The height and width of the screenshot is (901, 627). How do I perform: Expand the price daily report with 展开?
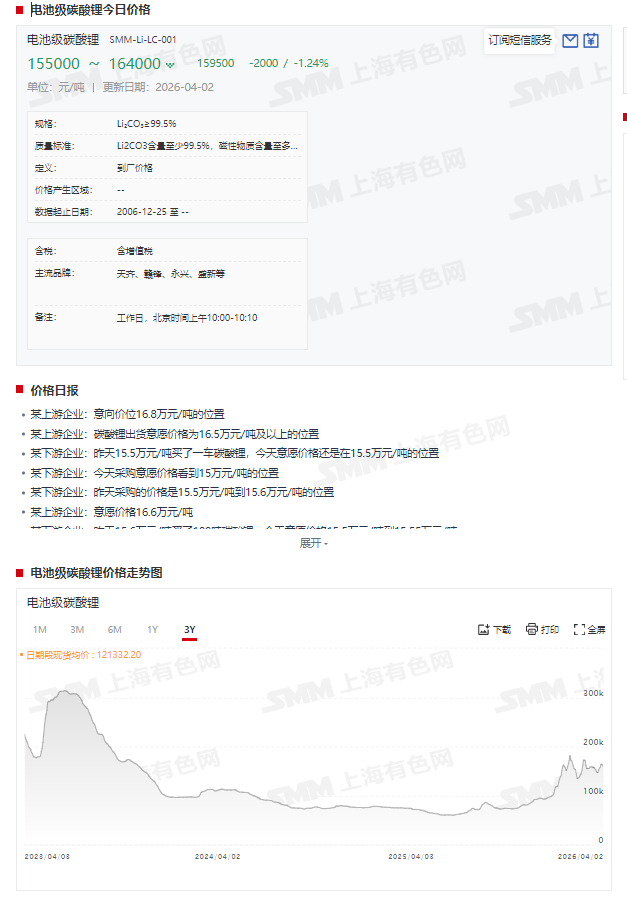tap(313, 543)
